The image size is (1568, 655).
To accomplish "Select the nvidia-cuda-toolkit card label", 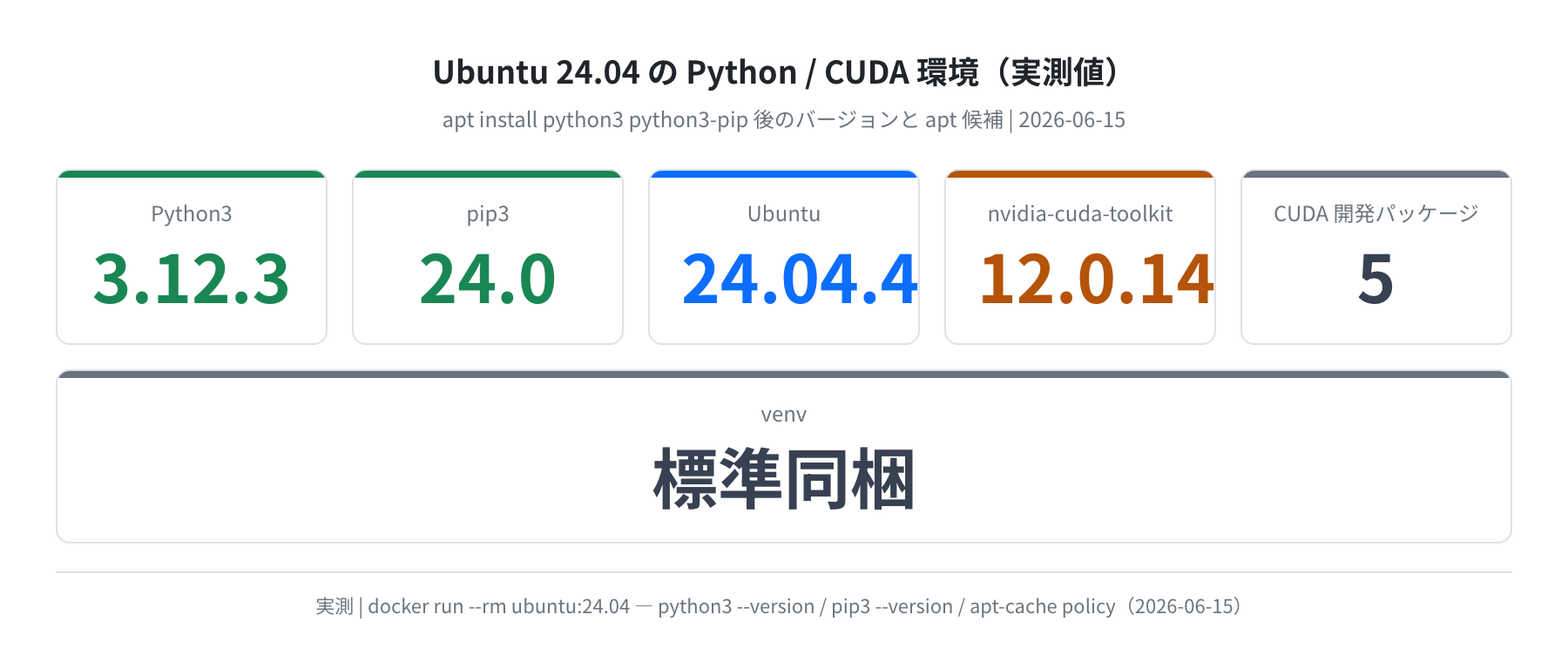I will click(1080, 214).
